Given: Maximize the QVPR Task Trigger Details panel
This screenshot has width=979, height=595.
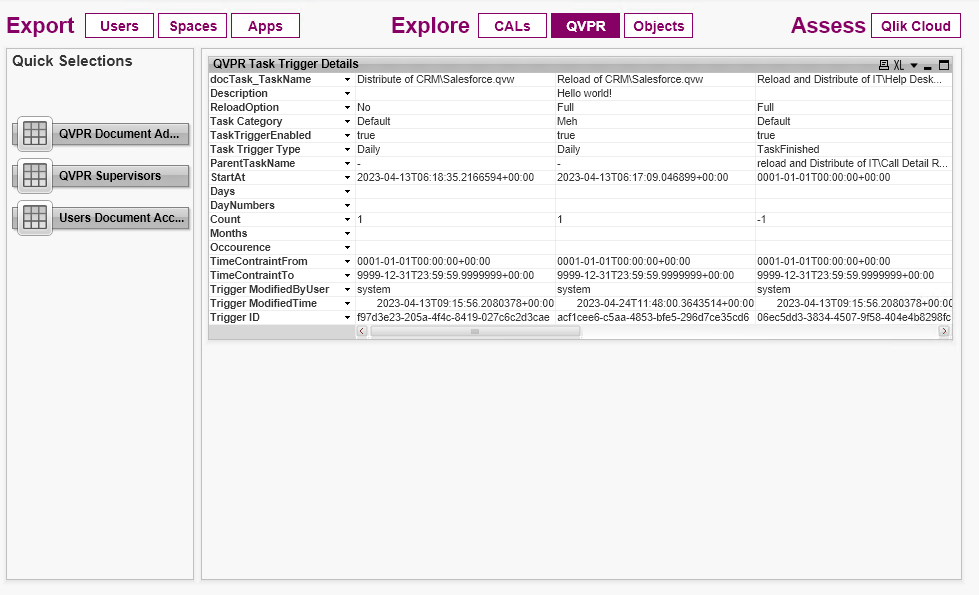Looking at the screenshot, I should click(x=943, y=65).
